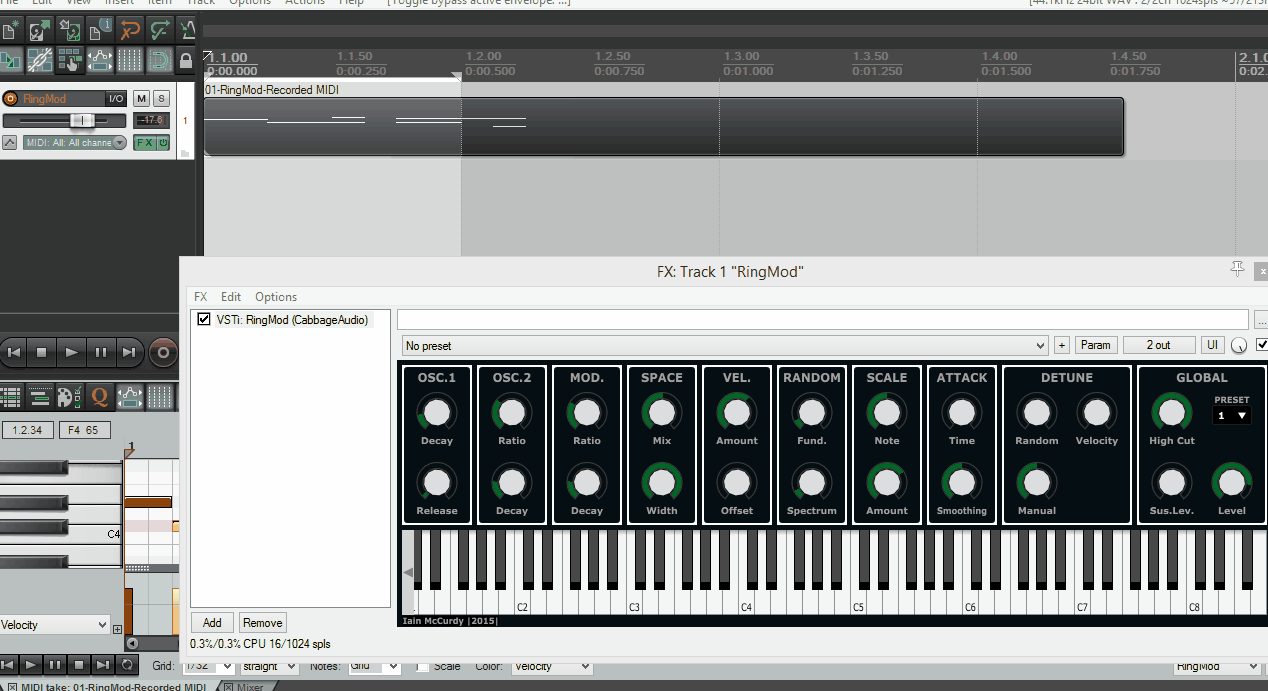
Task: Click the green Redo arrow icon
Action: coord(159,30)
